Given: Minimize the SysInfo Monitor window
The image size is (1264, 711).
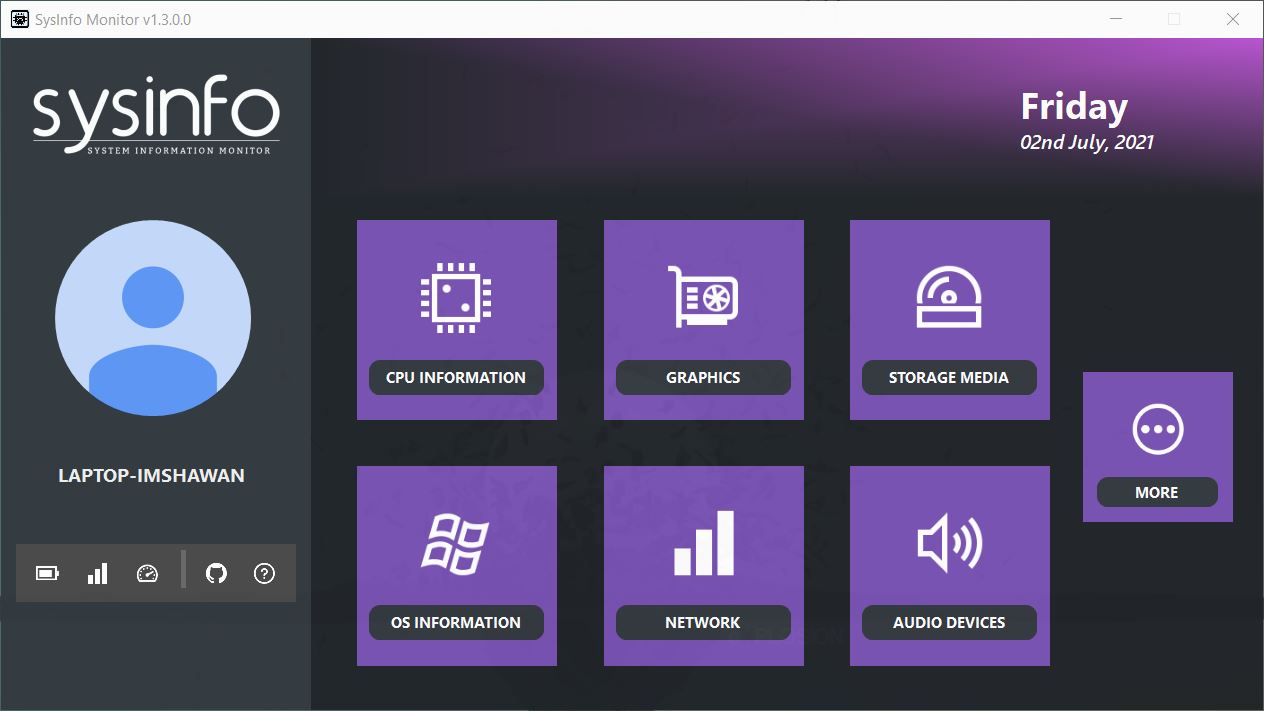Looking at the screenshot, I should pyautogui.click(x=1118, y=19).
